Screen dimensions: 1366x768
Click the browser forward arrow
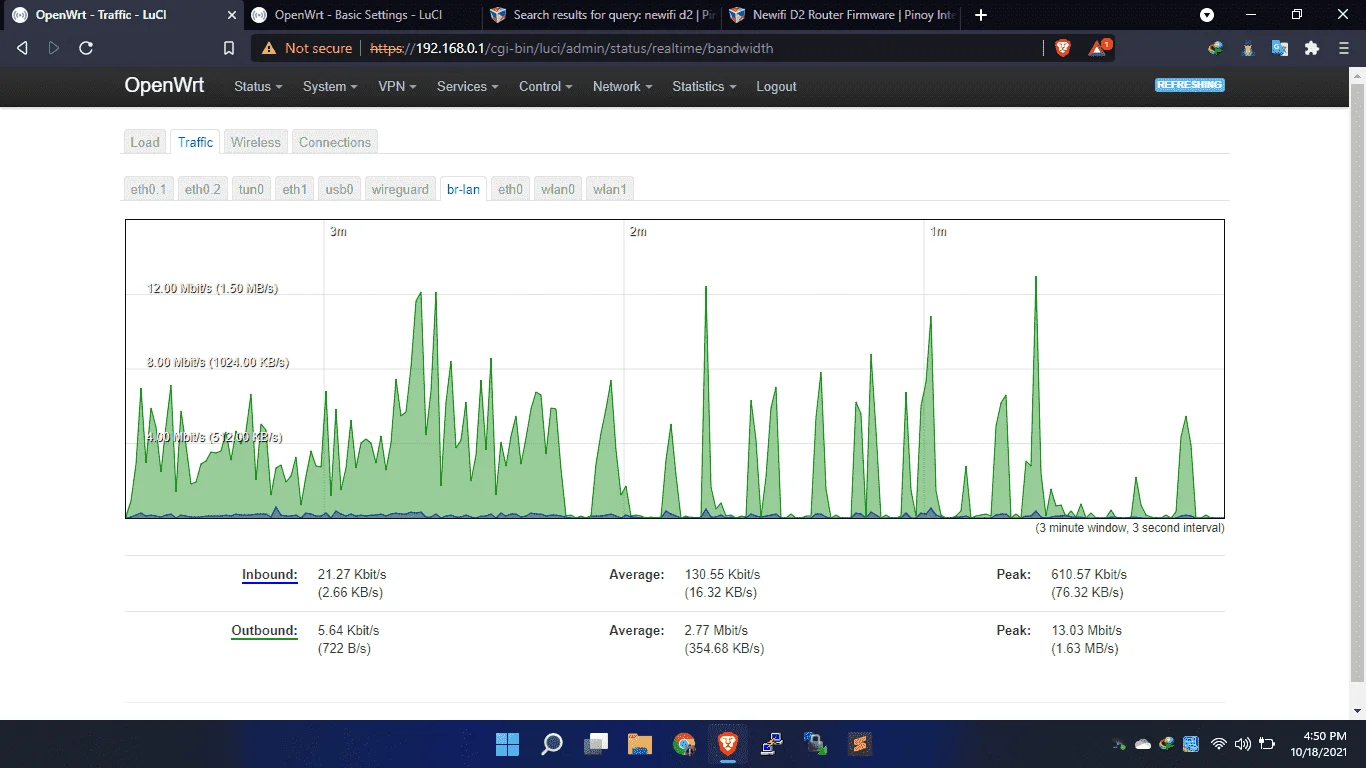pyautogui.click(x=54, y=48)
